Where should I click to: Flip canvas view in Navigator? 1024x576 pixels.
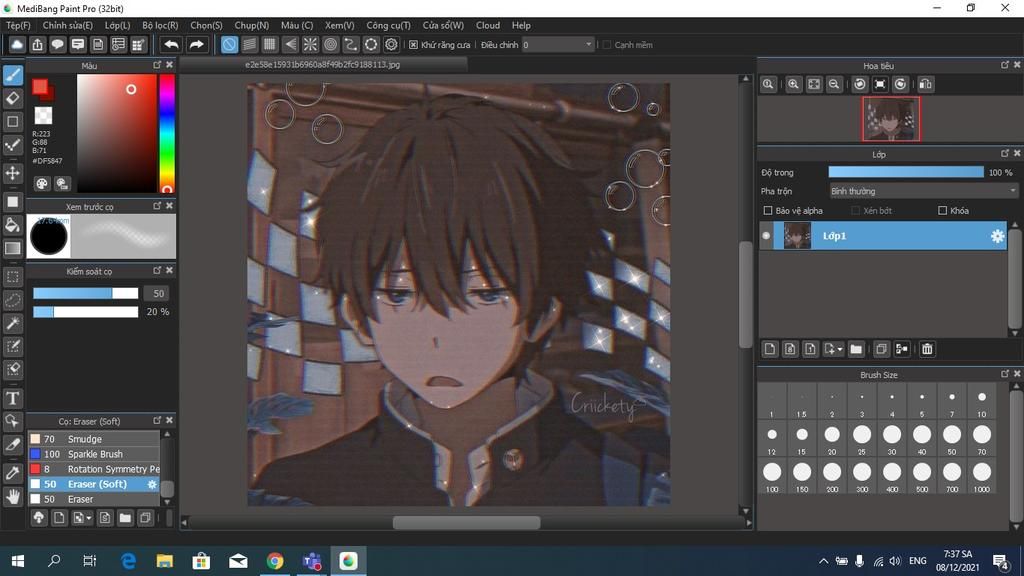click(925, 84)
